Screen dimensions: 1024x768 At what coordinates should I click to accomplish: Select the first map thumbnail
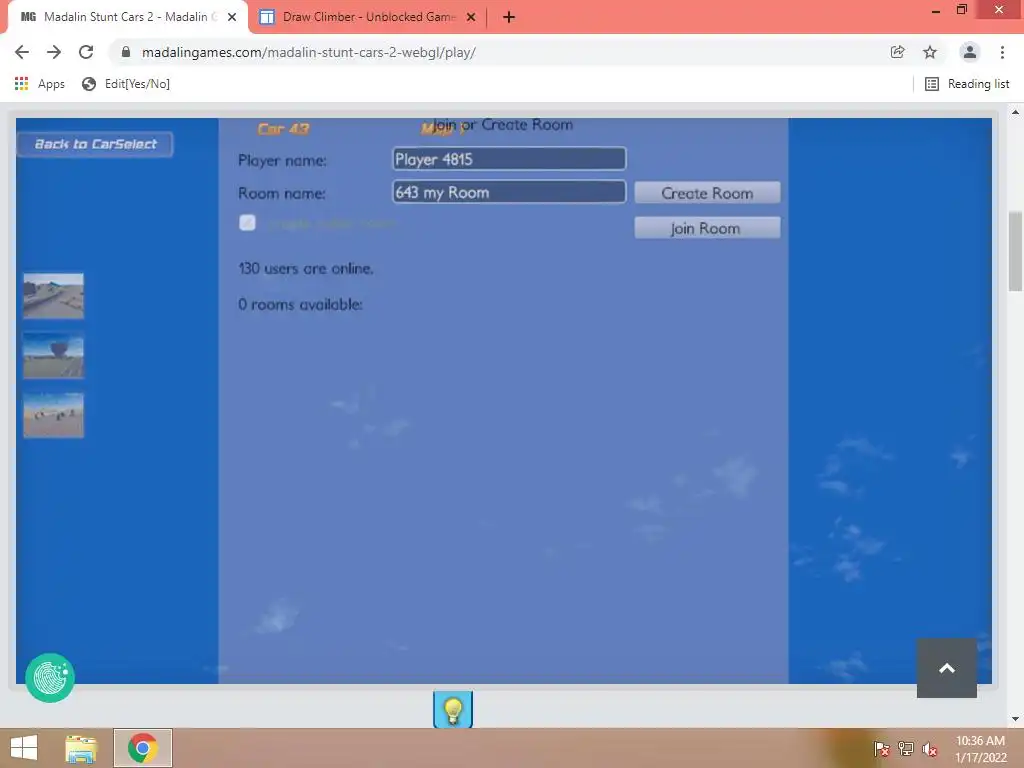point(54,296)
